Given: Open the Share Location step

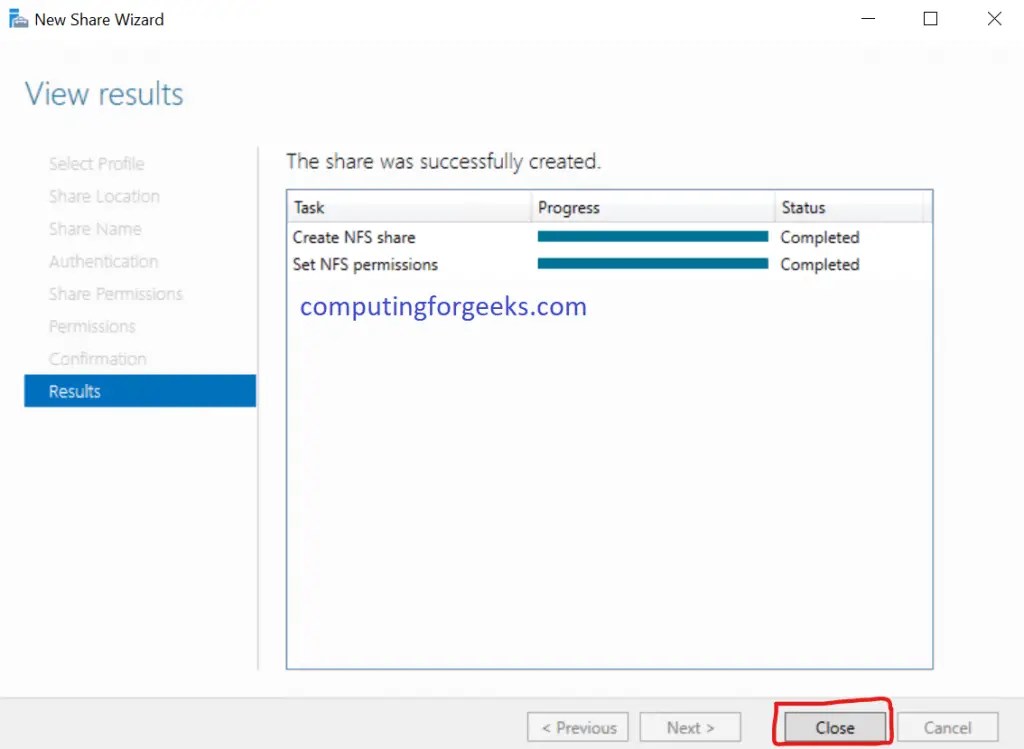Looking at the screenshot, I should pyautogui.click(x=103, y=196).
